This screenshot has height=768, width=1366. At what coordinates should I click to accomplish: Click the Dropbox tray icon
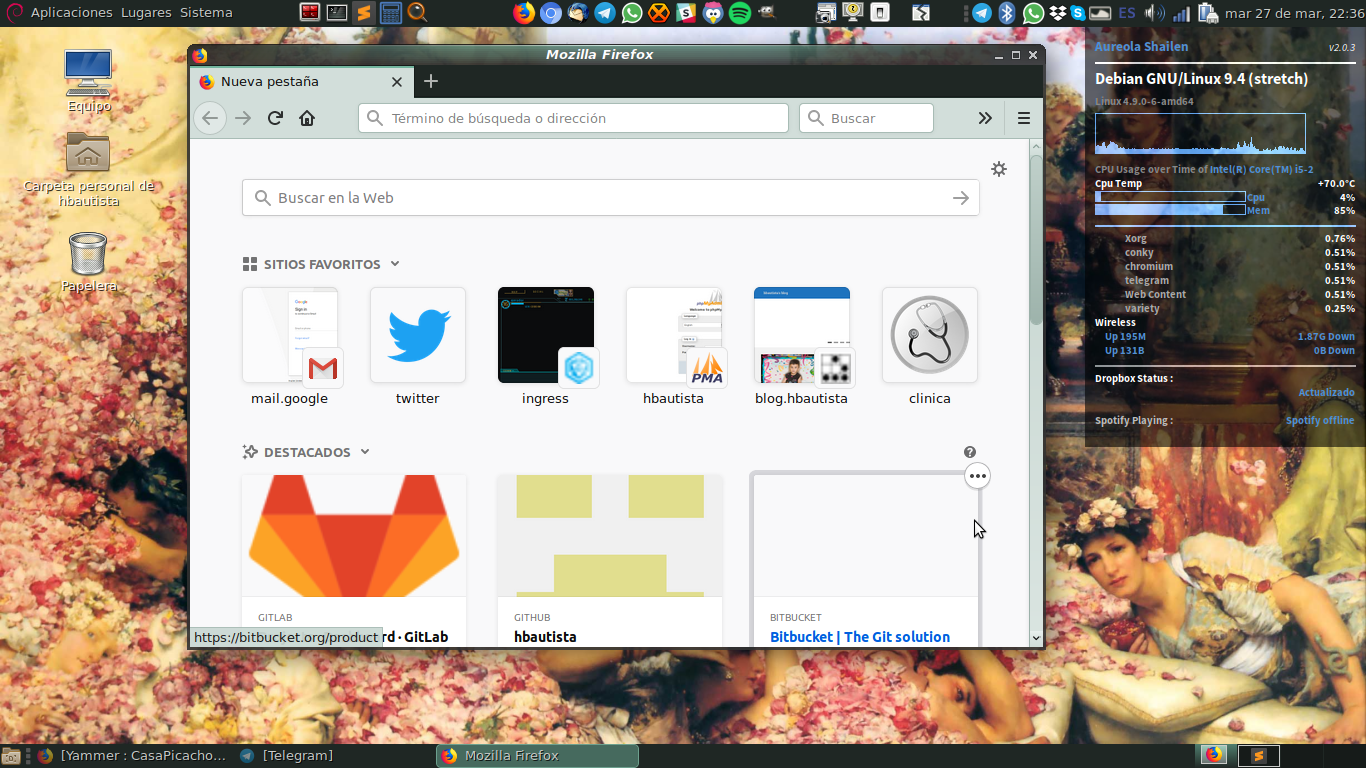[x=1058, y=13]
